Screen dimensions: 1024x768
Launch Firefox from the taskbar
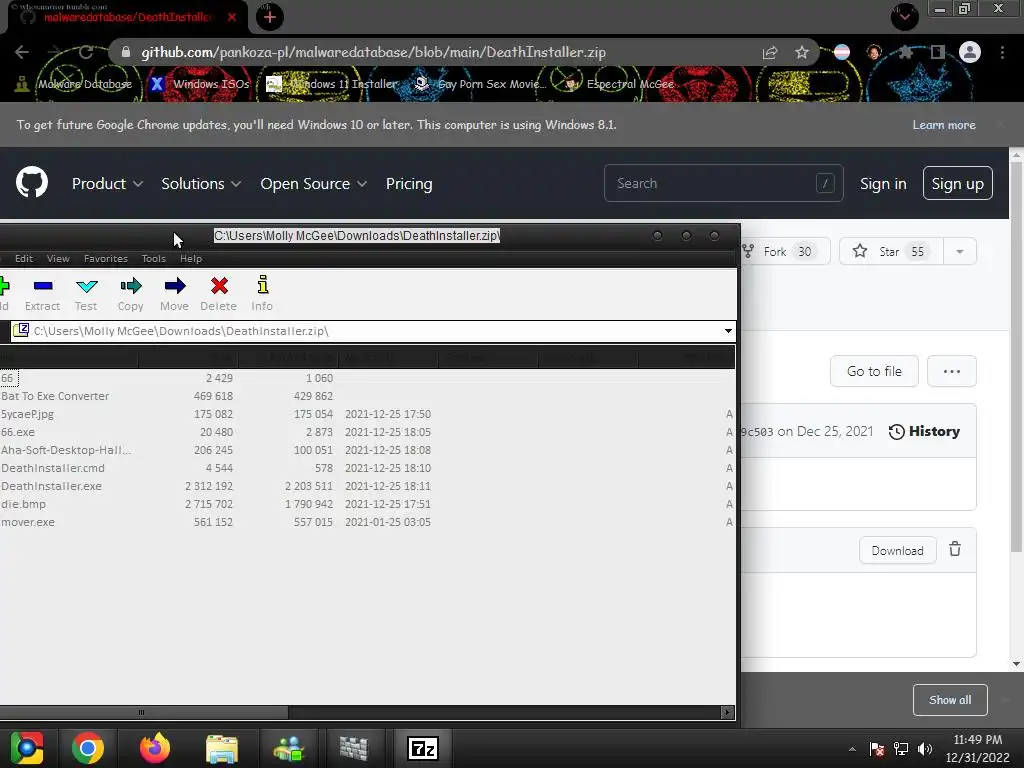pos(155,748)
